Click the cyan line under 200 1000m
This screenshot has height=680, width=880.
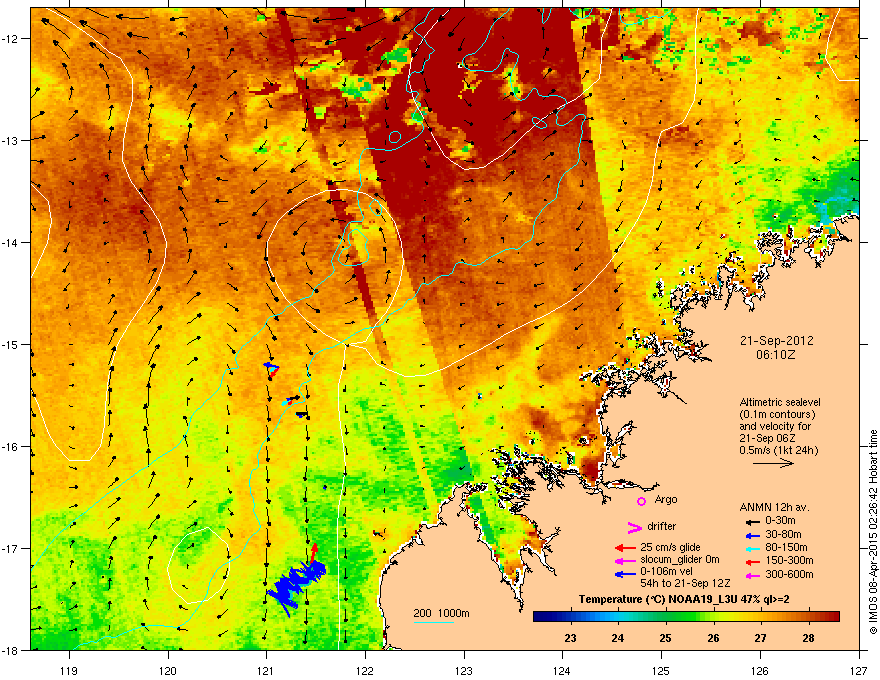[x=434, y=622]
